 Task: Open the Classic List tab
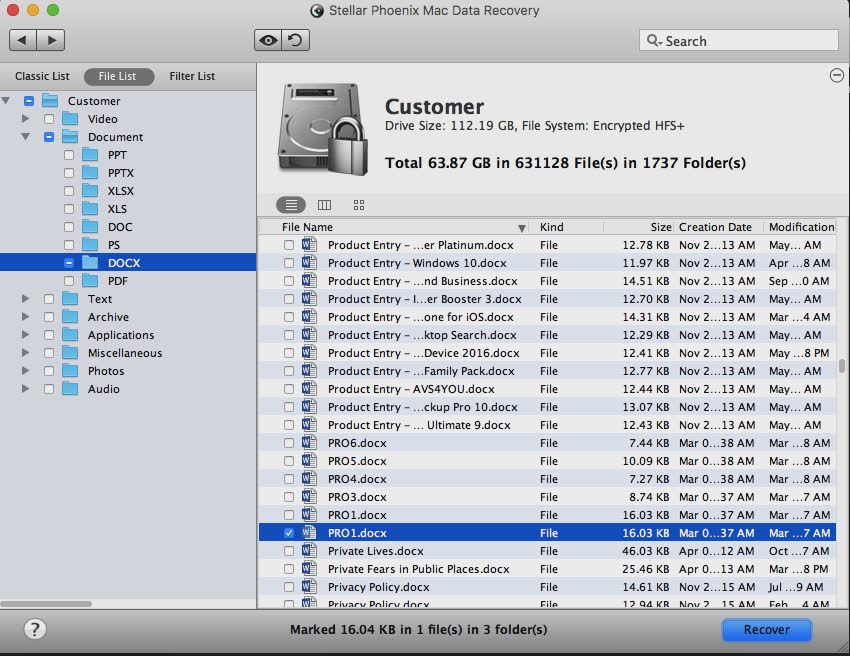pyautogui.click(x=42, y=76)
